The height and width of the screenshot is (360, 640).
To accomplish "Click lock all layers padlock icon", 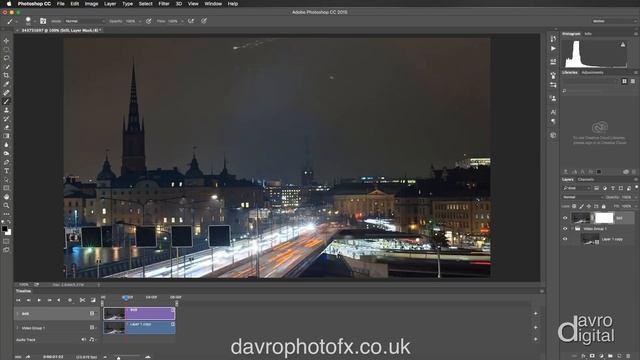I will pyautogui.click(x=604, y=207).
